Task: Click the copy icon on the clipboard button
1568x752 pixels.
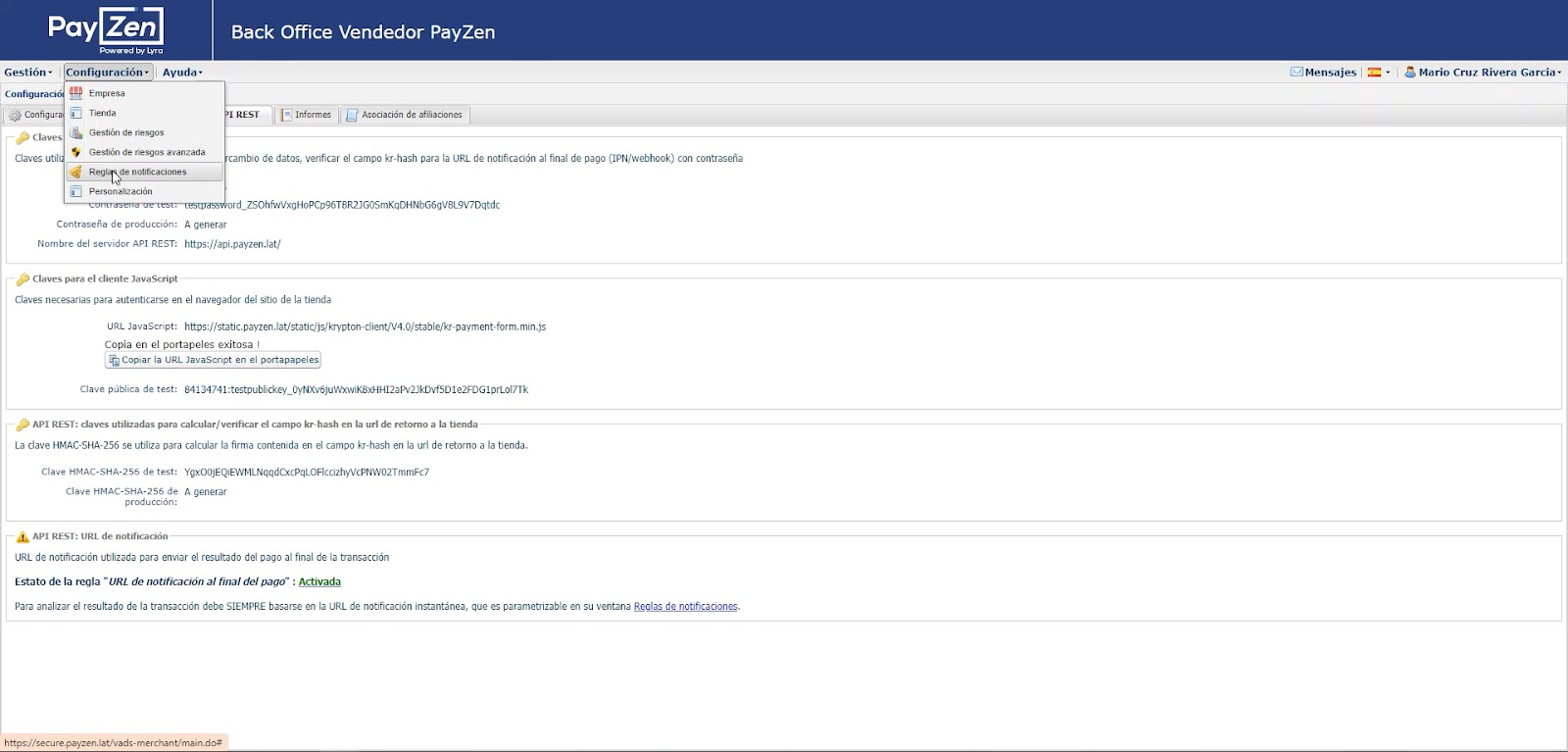Action: [114, 360]
